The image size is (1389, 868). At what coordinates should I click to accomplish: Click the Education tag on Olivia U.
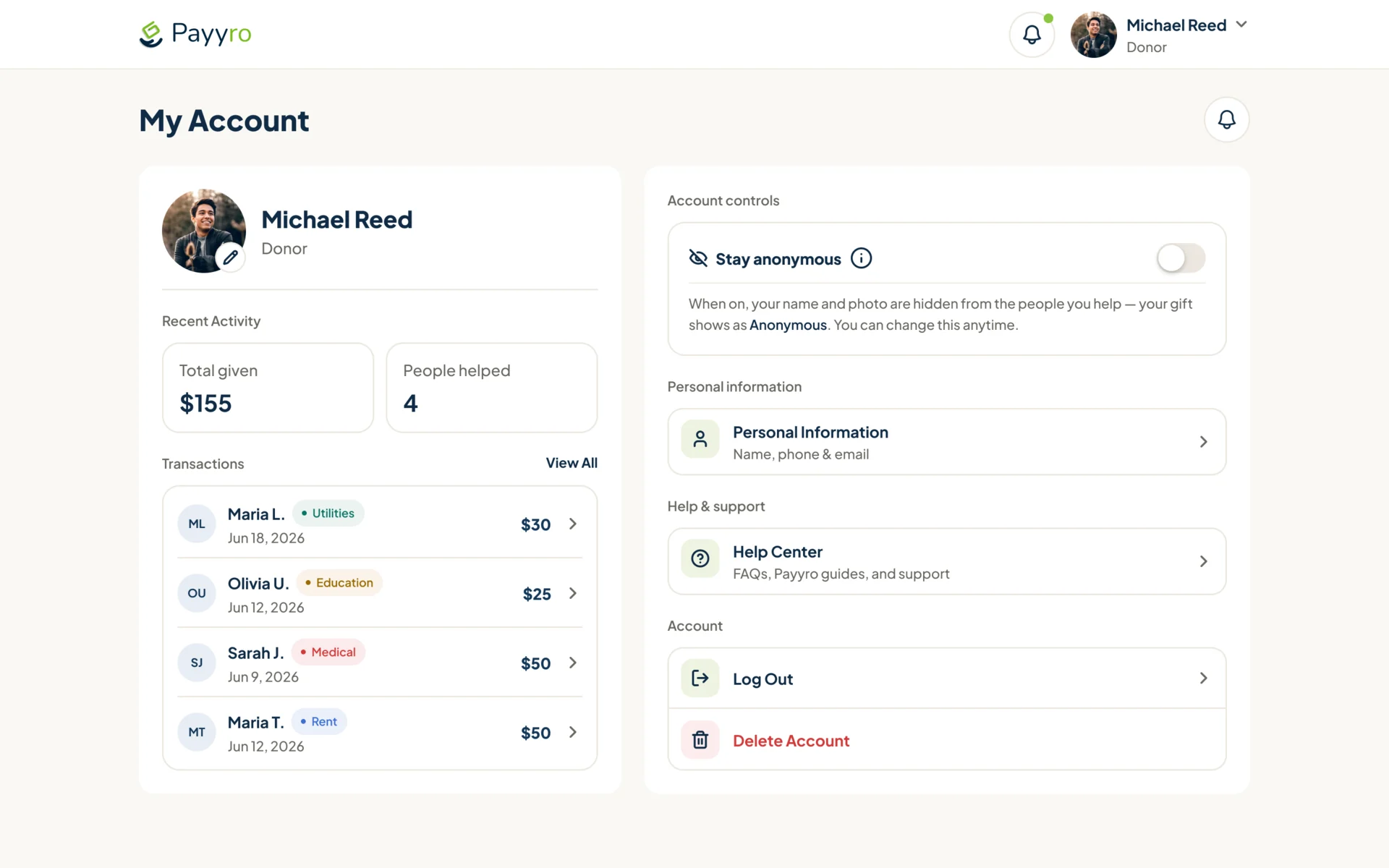pyautogui.click(x=339, y=582)
